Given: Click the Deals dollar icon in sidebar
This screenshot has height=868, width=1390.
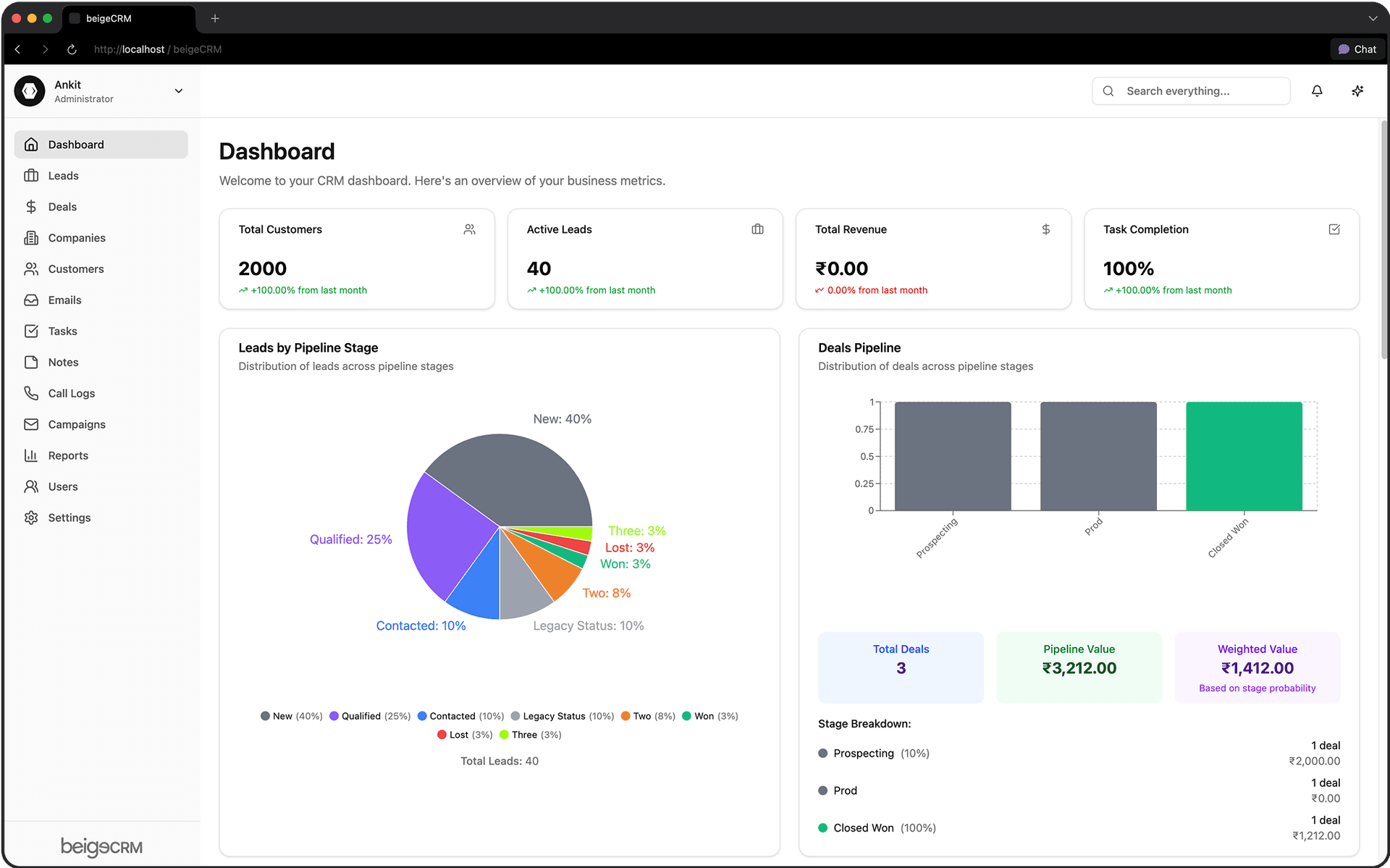Looking at the screenshot, I should coord(31,207).
